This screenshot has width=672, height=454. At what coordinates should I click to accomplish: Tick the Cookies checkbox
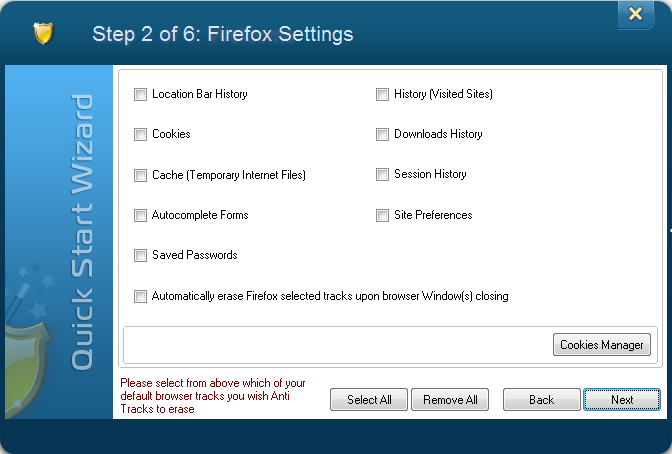tap(140, 134)
